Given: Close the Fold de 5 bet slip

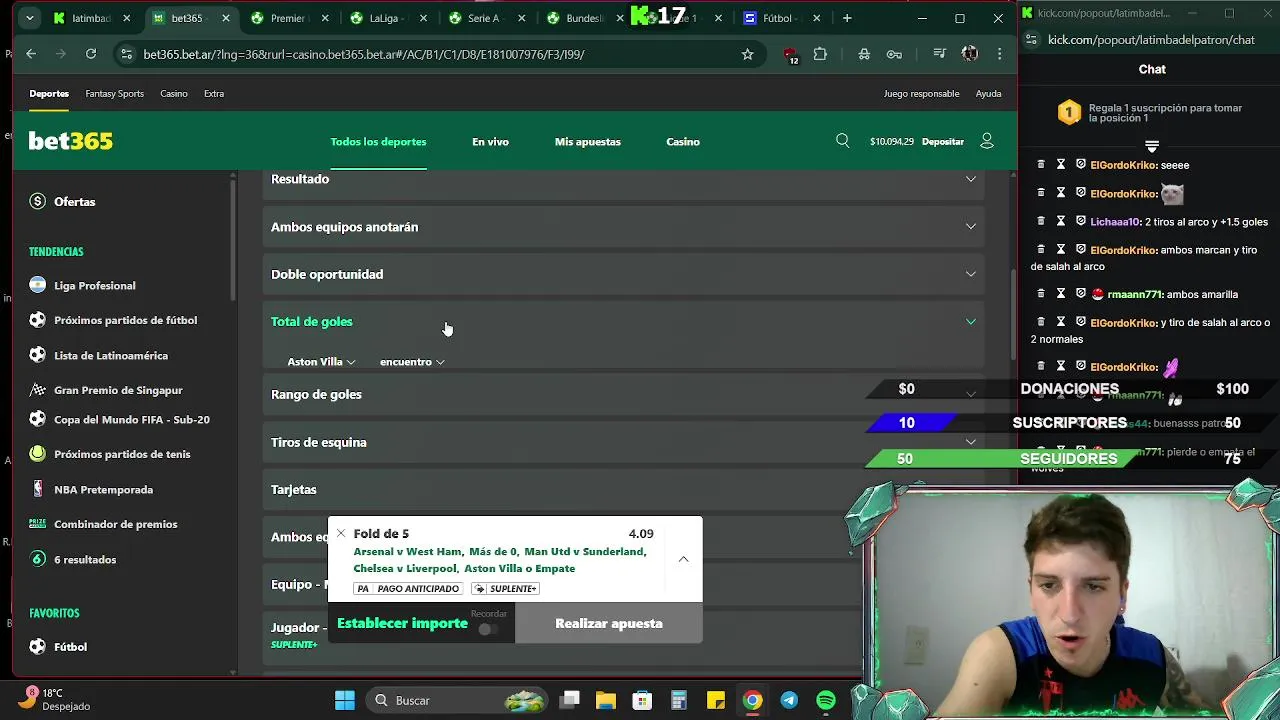Looking at the screenshot, I should [x=341, y=534].
